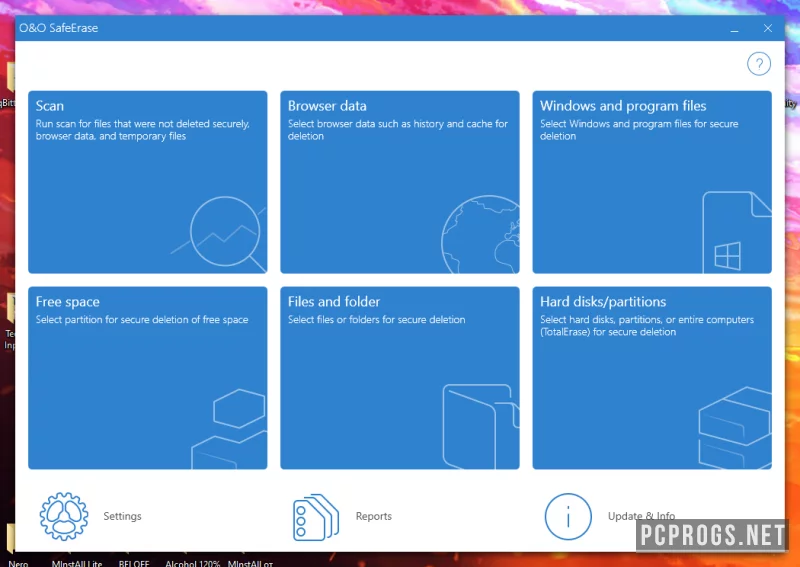The width and height of the screenshot is (800, 567).
Task: Close the O&O SafeErase window
Action: click(767, 29)
